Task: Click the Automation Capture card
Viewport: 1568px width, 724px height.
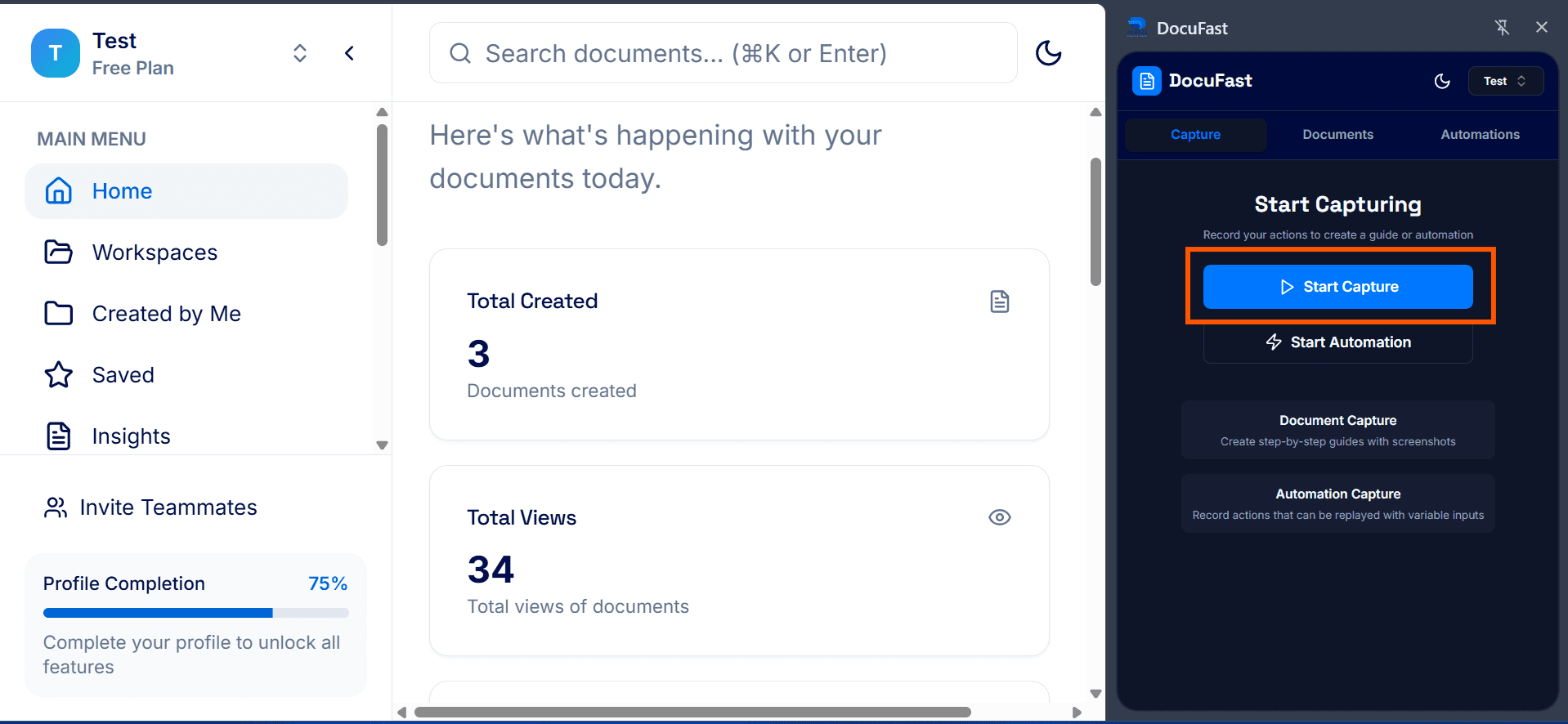Action: 1337,503
